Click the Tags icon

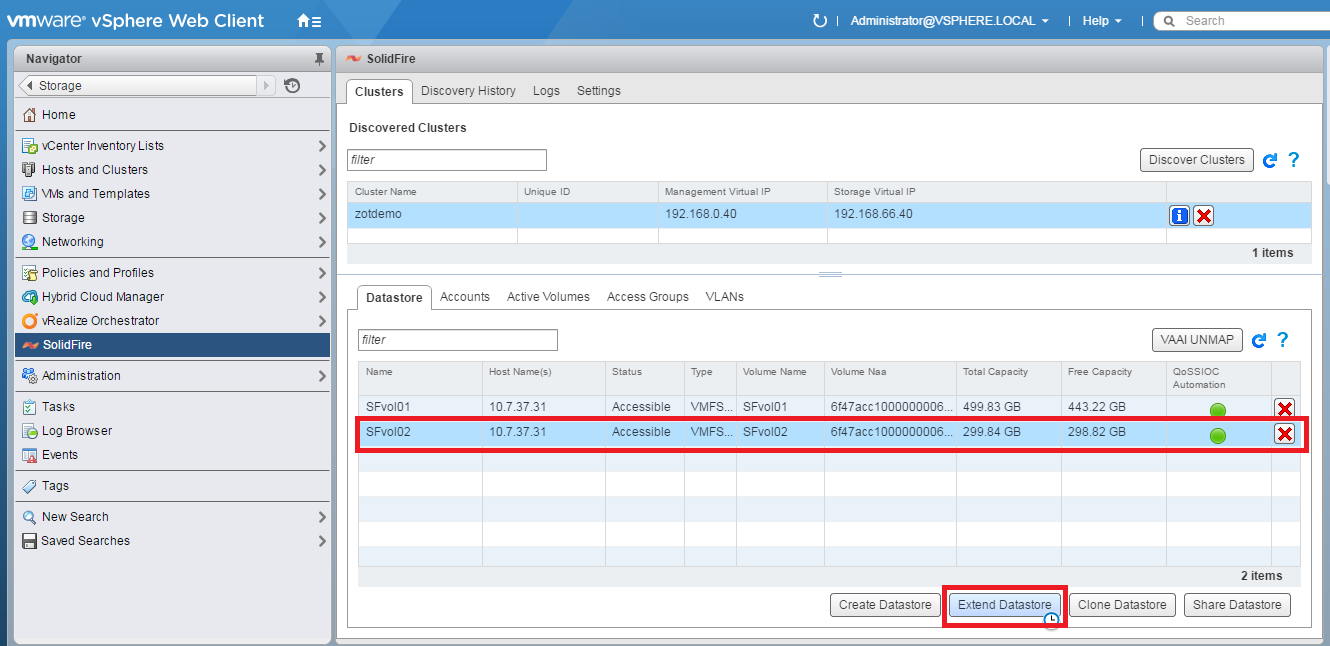click(30, 486)
